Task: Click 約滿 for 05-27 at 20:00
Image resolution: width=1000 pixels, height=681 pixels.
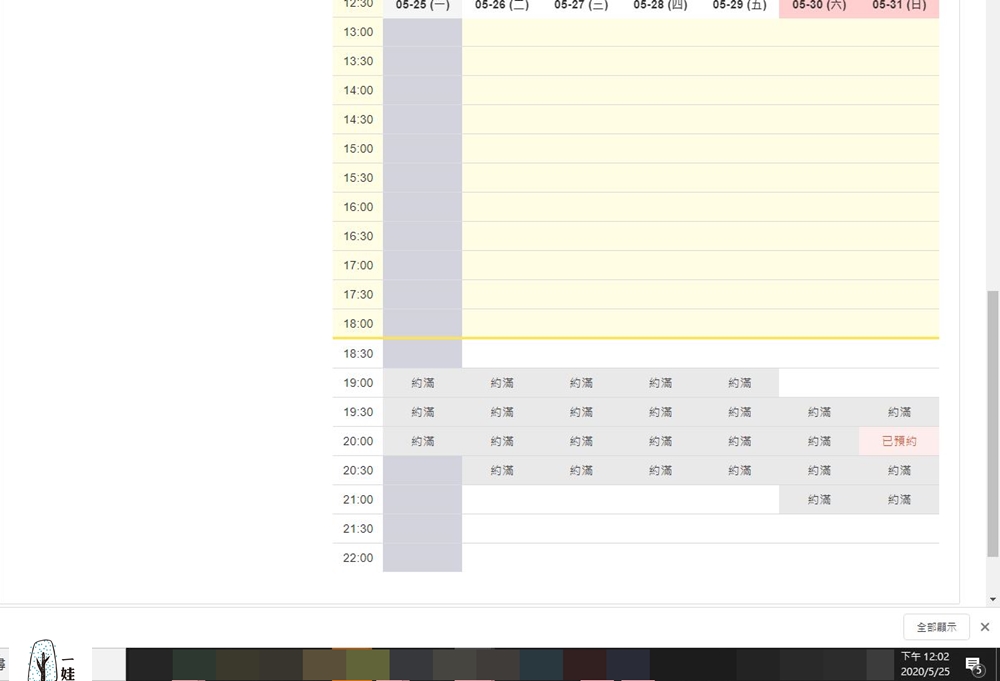Action: [581, 441]
